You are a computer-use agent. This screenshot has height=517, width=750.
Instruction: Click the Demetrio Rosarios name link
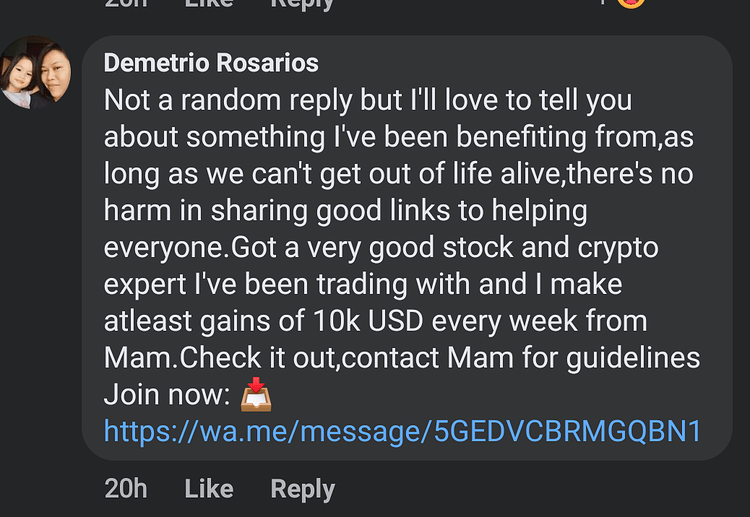211,63
